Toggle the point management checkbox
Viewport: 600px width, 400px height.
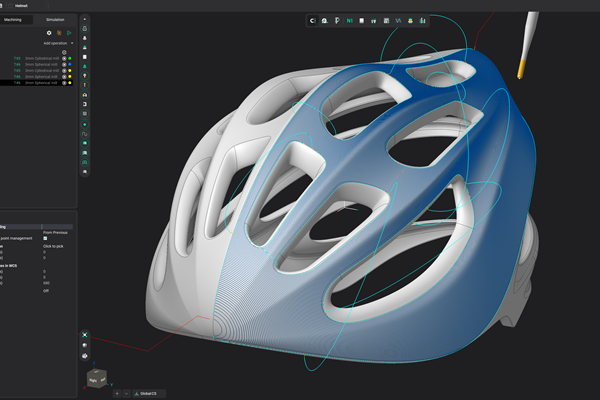(x=45, y=238)
